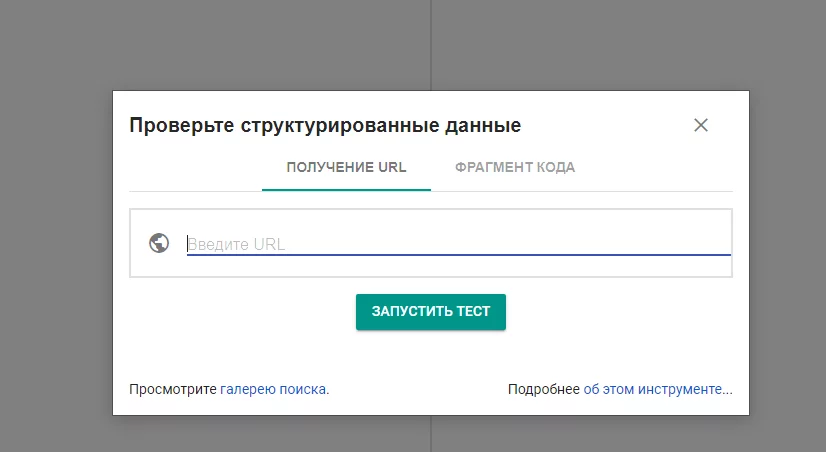826x452 pixels.
Task: Focus the Введите URL input field
Action: [x=458, y=244]
